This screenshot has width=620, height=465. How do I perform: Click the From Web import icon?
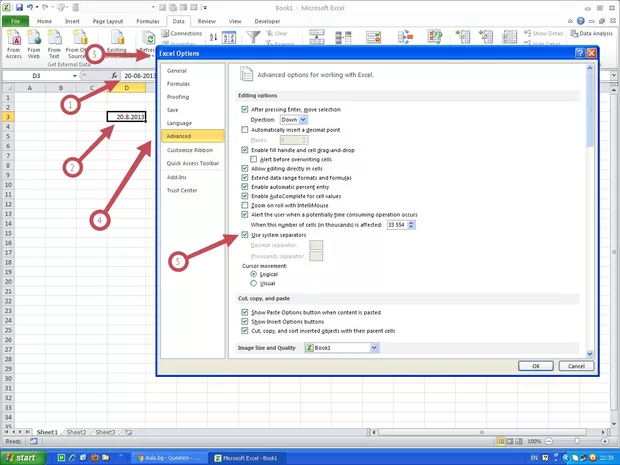(x=34, y=44)
